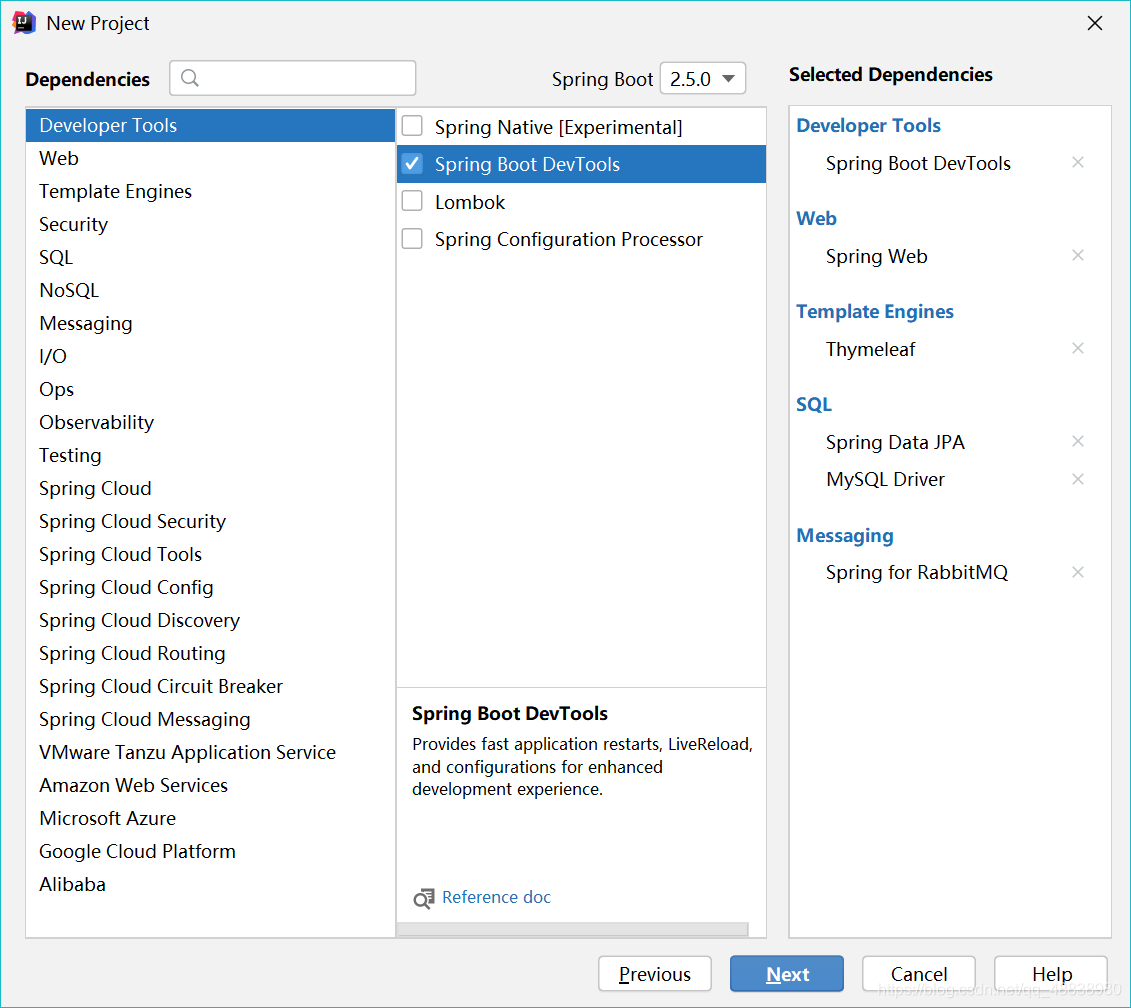
Task: Remove Spring for RabbitMQ from selected dependencies
Action: pyautogui.click(x=1078, y=572)
